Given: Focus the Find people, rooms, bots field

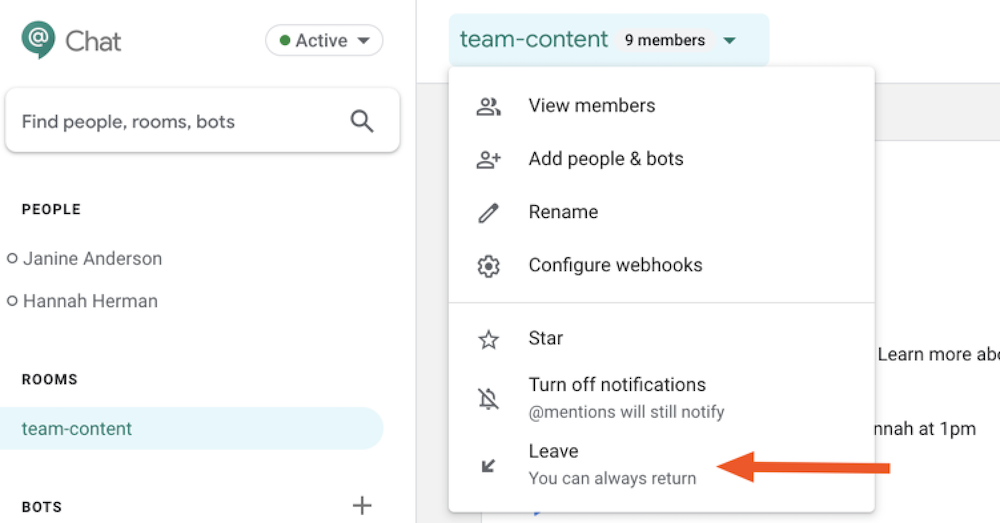Looking at the screenshot, I should 202,121.
